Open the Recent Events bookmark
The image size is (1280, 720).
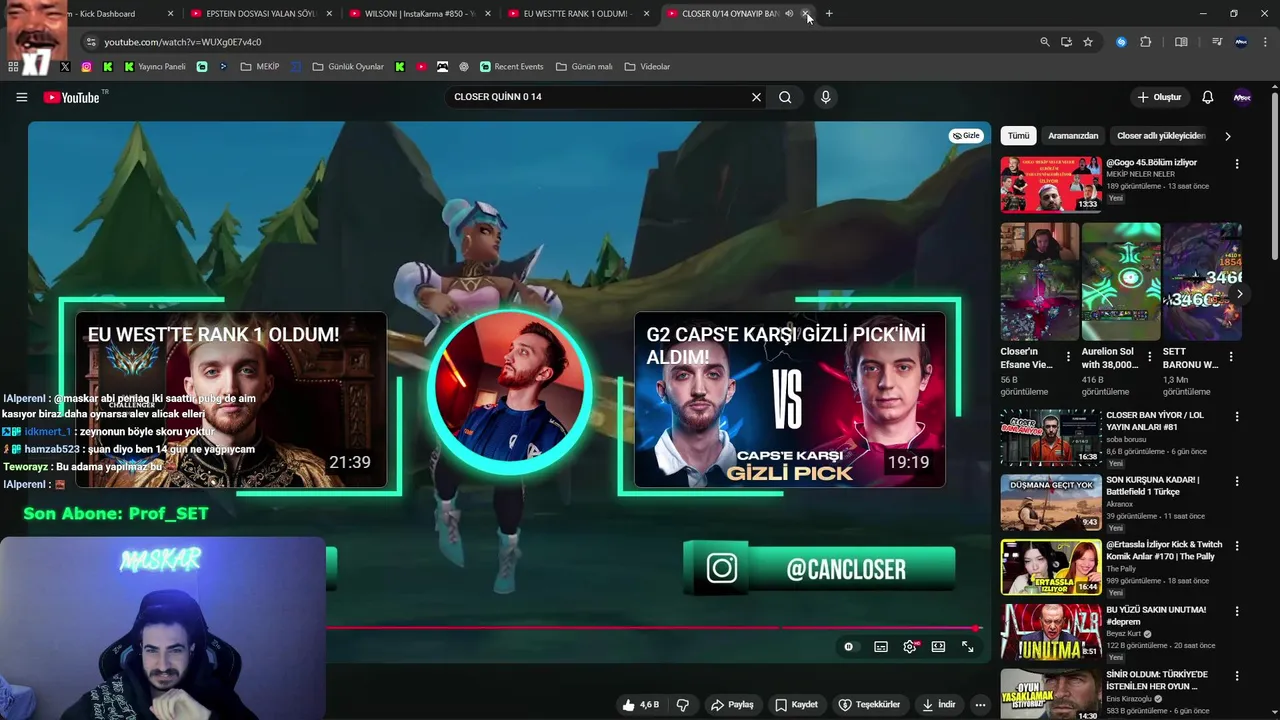[512, 67]
